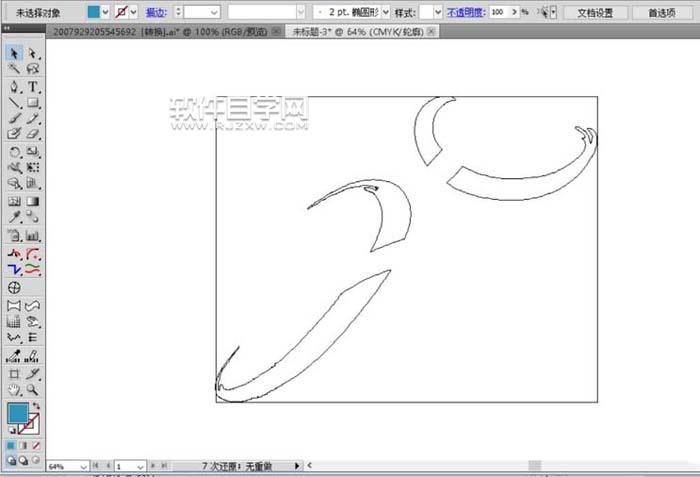Select the Lasso tool

(x=33, y=68)
